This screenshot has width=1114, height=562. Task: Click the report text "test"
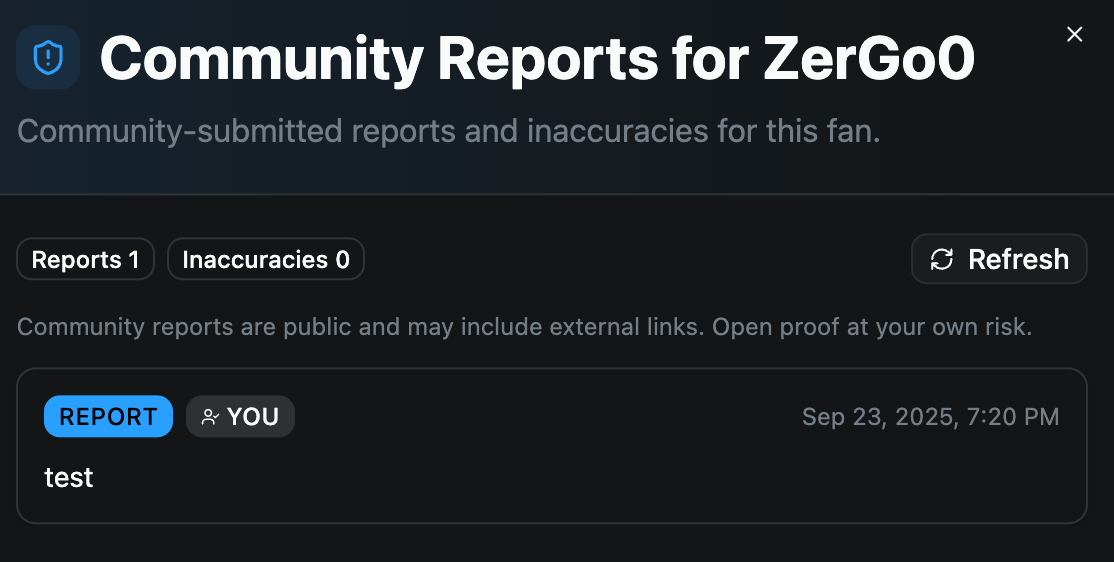[x=69, y=478]
